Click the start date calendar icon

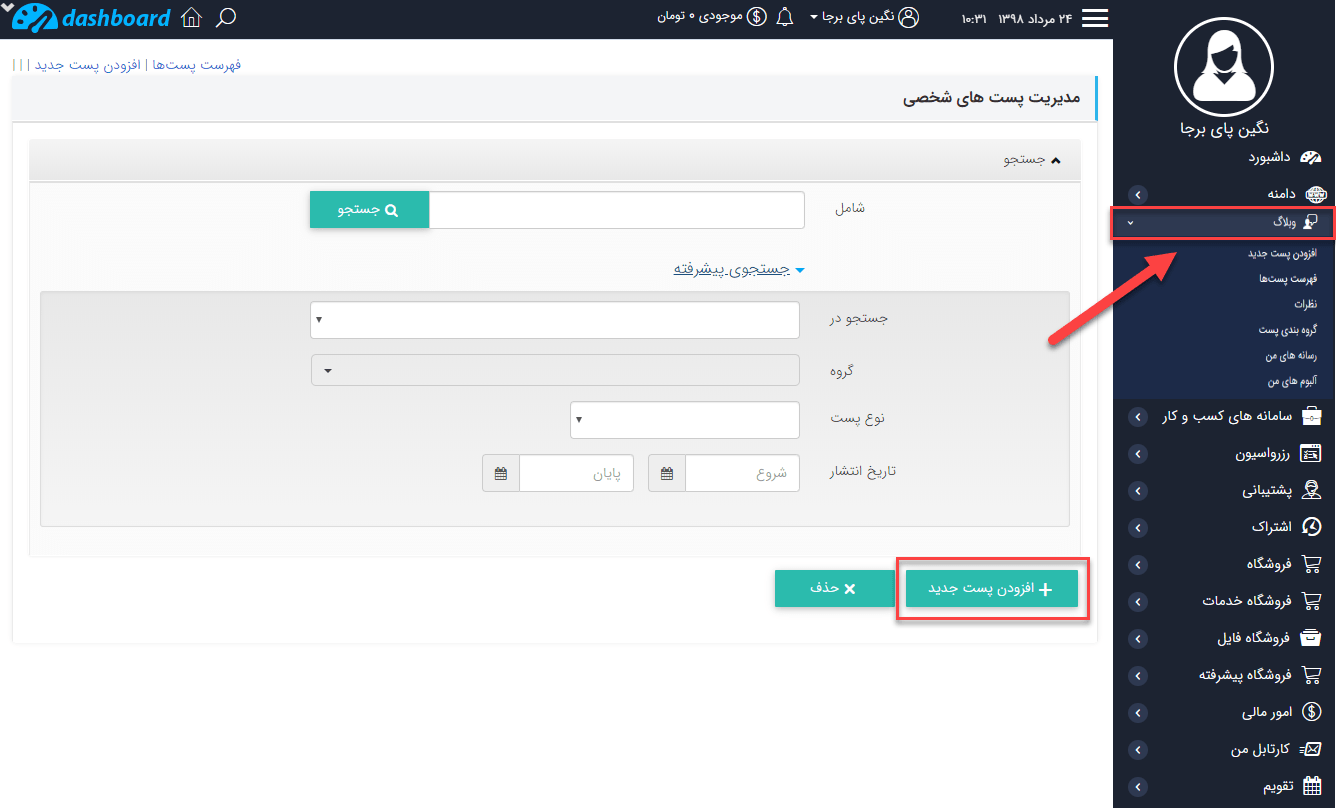(x=667, y=473)
